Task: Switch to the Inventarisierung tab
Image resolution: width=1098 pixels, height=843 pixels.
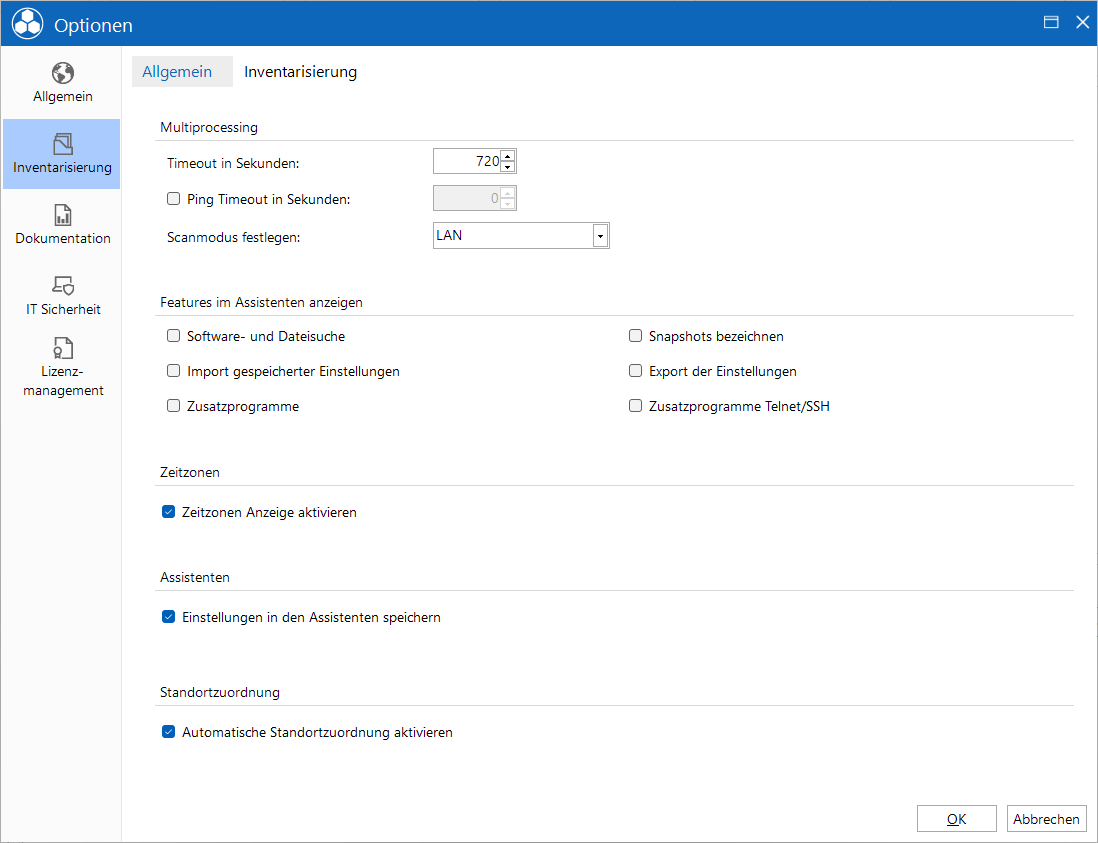Action: point(300,71)
